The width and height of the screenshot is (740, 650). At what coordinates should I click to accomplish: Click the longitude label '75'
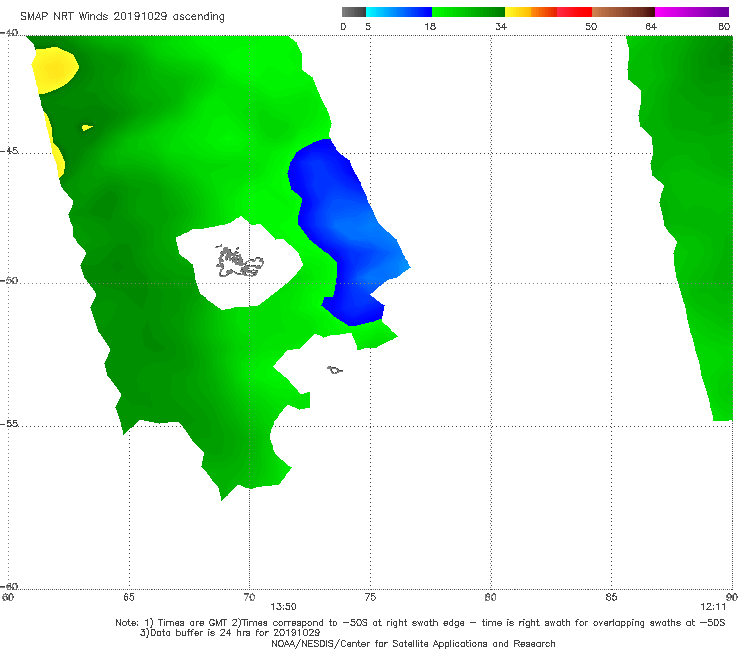coord(370,597)
